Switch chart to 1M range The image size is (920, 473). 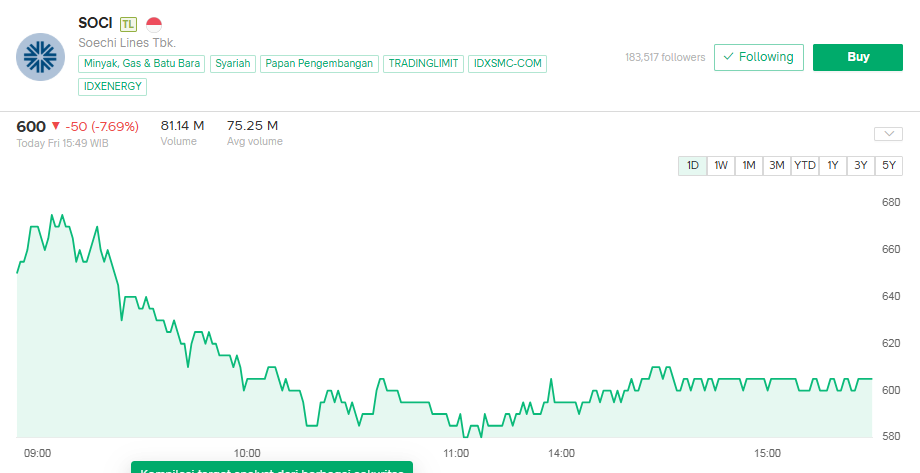pyautogui.click(x=748, y=166)
